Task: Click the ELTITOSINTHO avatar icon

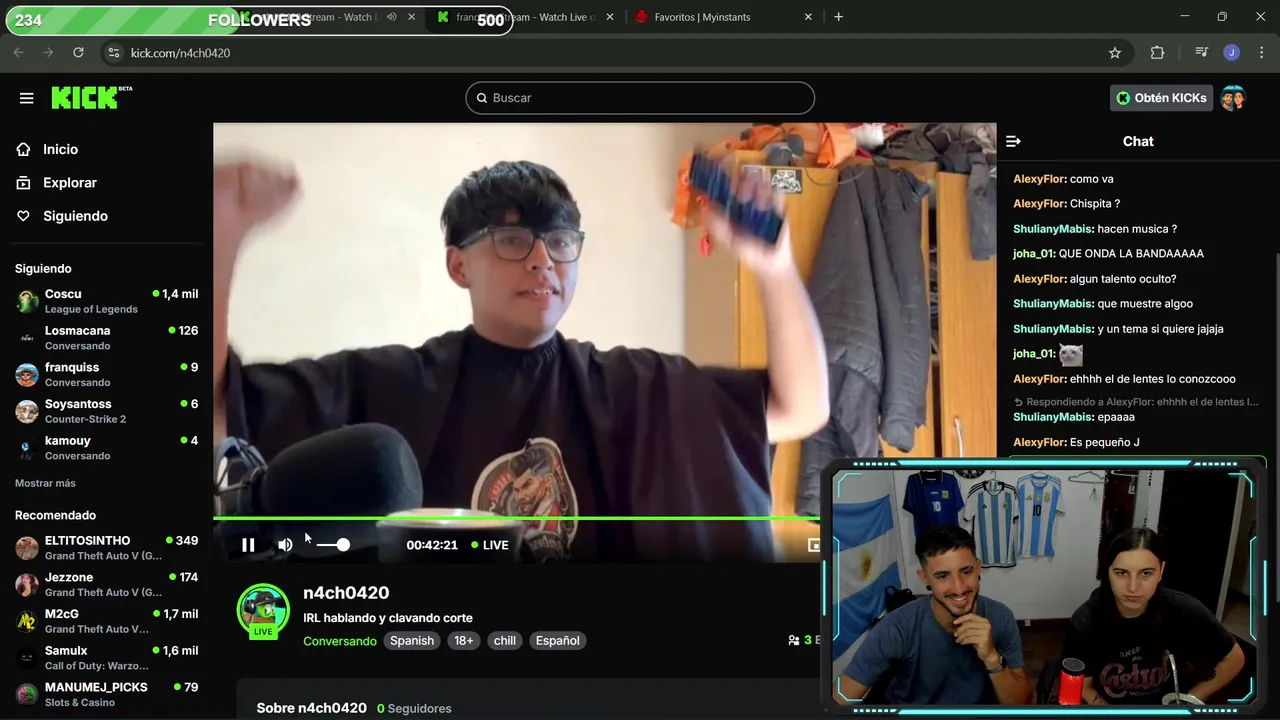Action: click(x=27, y=548)
